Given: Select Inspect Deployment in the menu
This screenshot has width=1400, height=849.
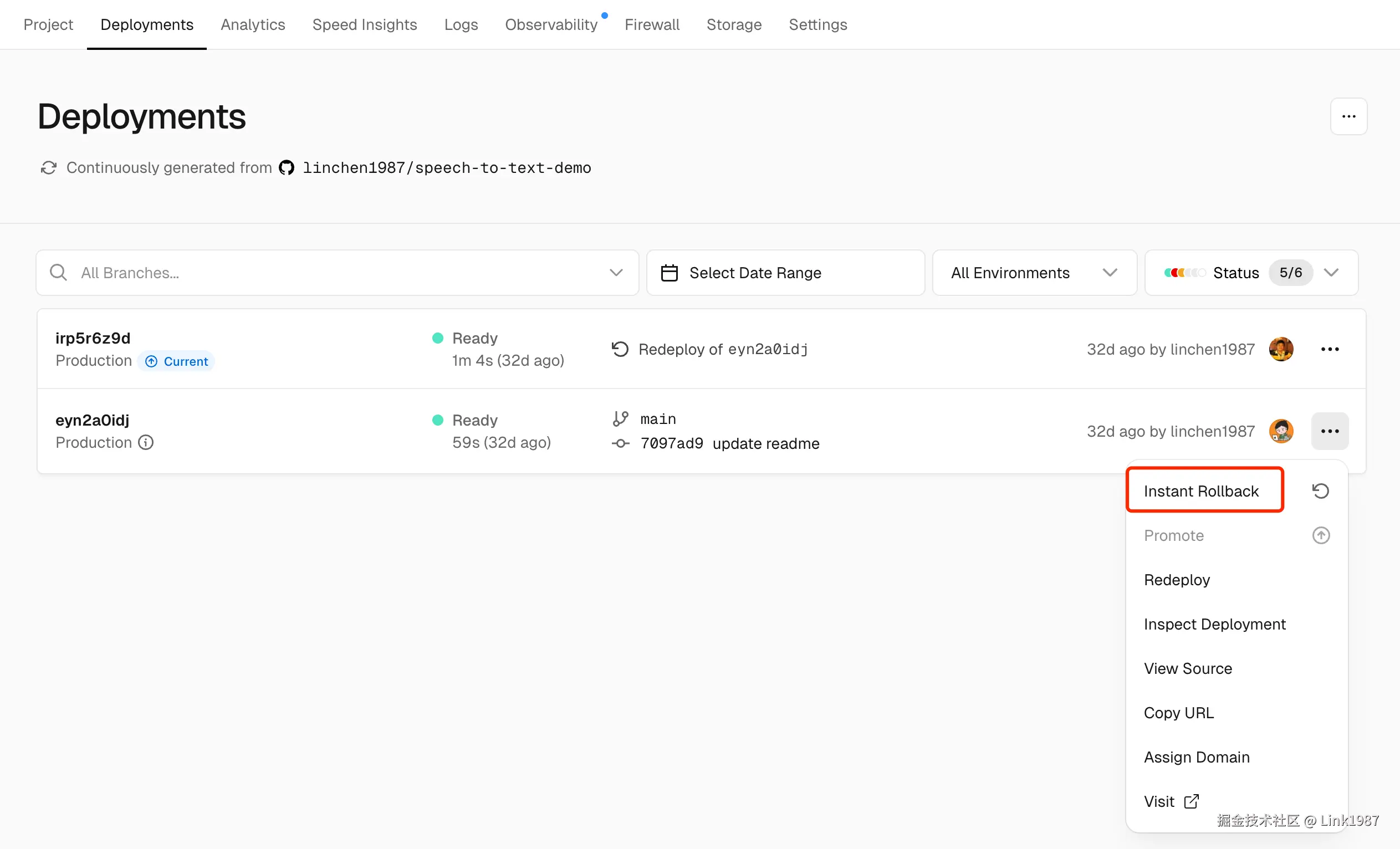Looking at the screenshot, I should tap(1237, 624).
